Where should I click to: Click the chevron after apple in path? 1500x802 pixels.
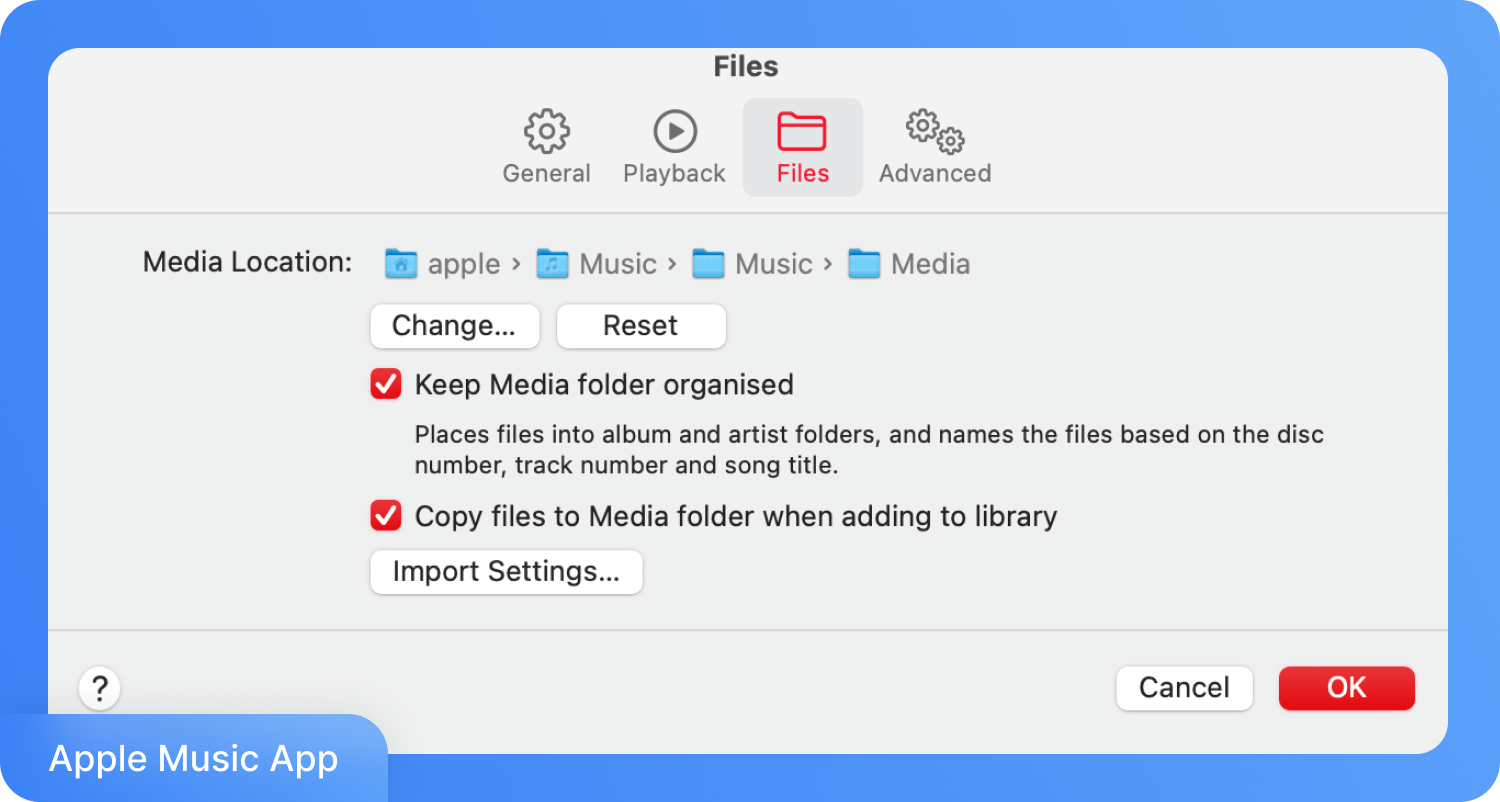(x=516, y=264)
